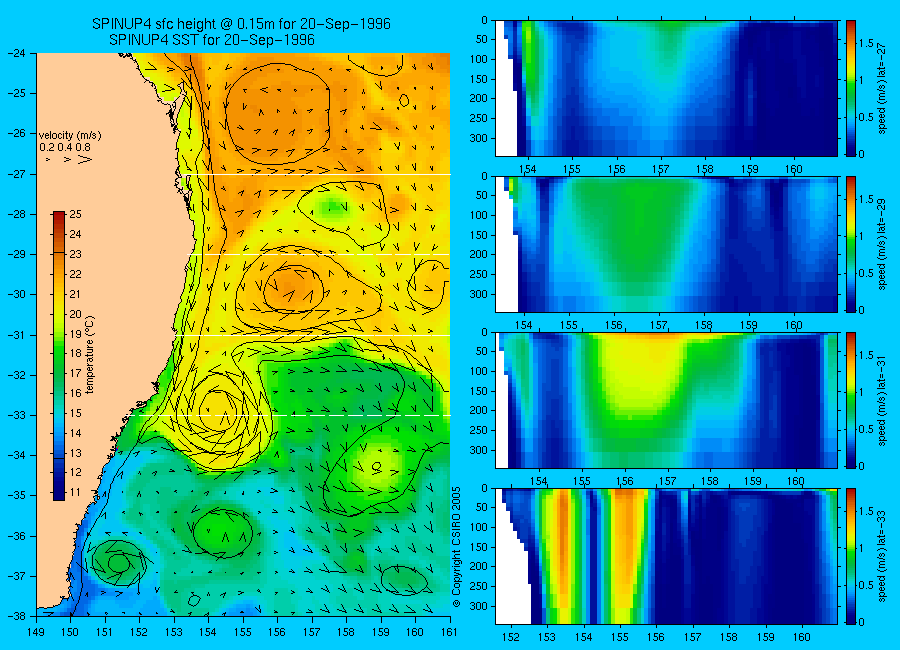Click the 'velocity (m/s)' legend label
This screenshot has height=650, width=900.
pos(70,136)
